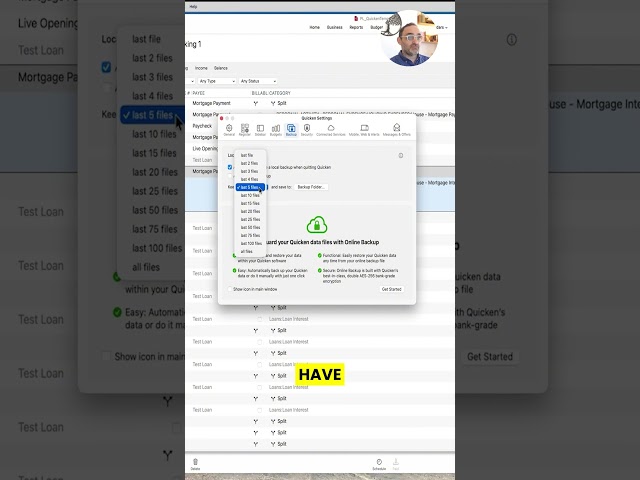Viewport: 640px width, 480px height.
Task: Open the Sidebar settings pane icon
Action: point(260,130)
